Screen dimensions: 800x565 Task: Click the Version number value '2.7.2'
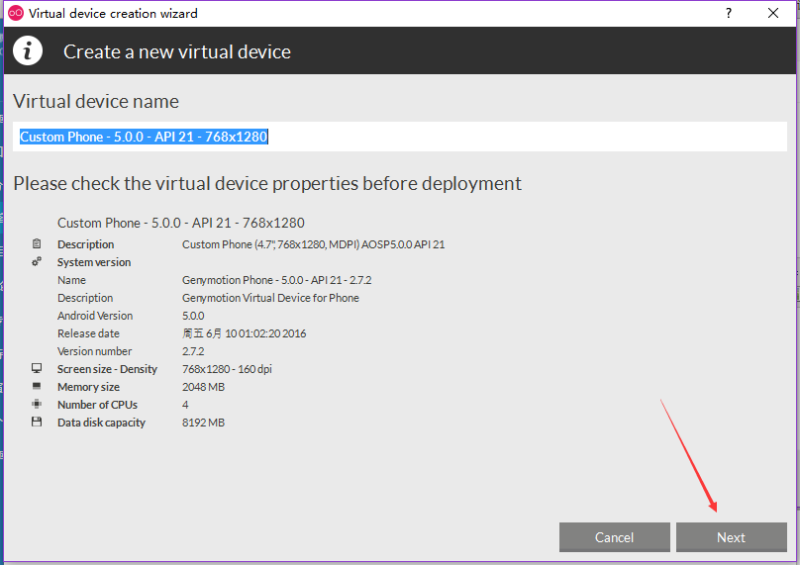[x=193, y=352]
